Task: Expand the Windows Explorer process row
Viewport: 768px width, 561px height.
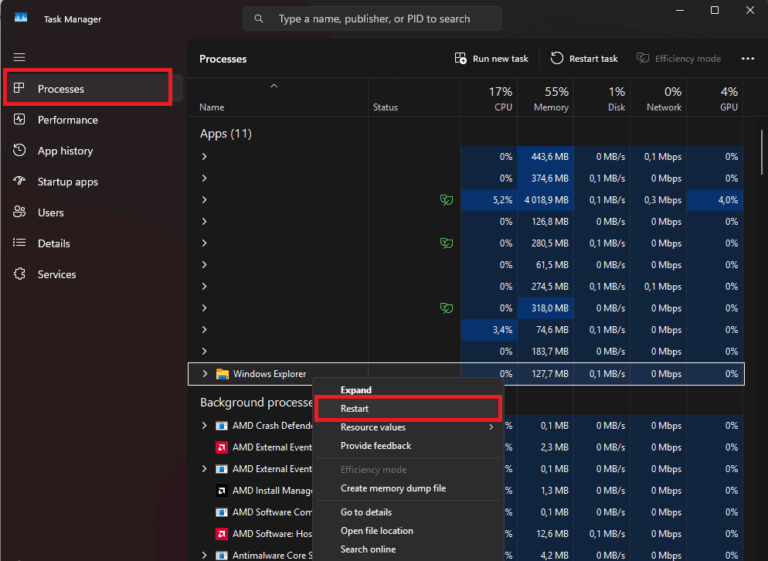Action: point(205,374)
